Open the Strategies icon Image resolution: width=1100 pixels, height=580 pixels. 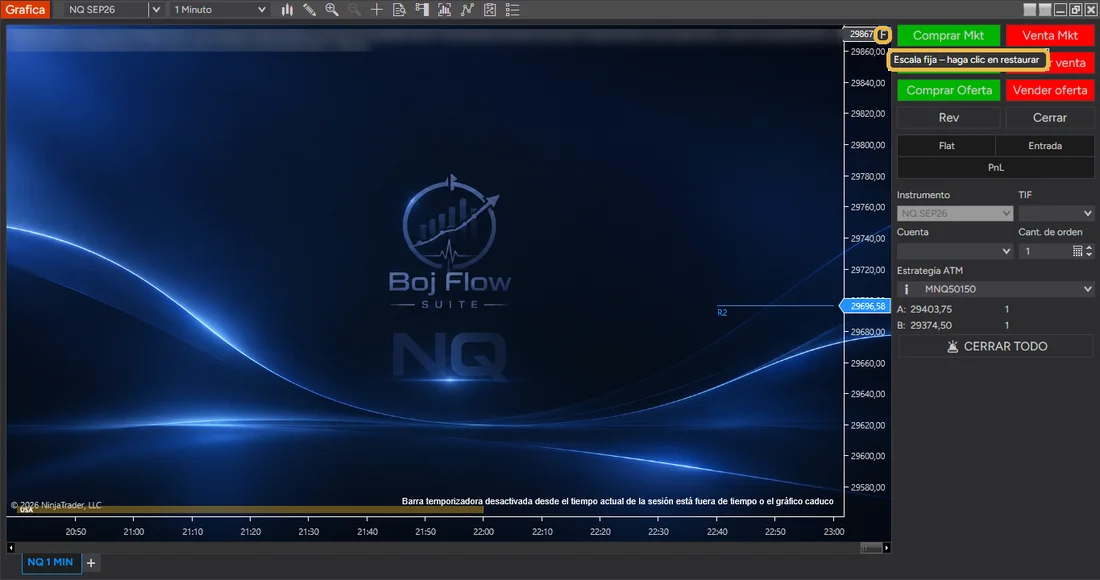click(490, 10)
